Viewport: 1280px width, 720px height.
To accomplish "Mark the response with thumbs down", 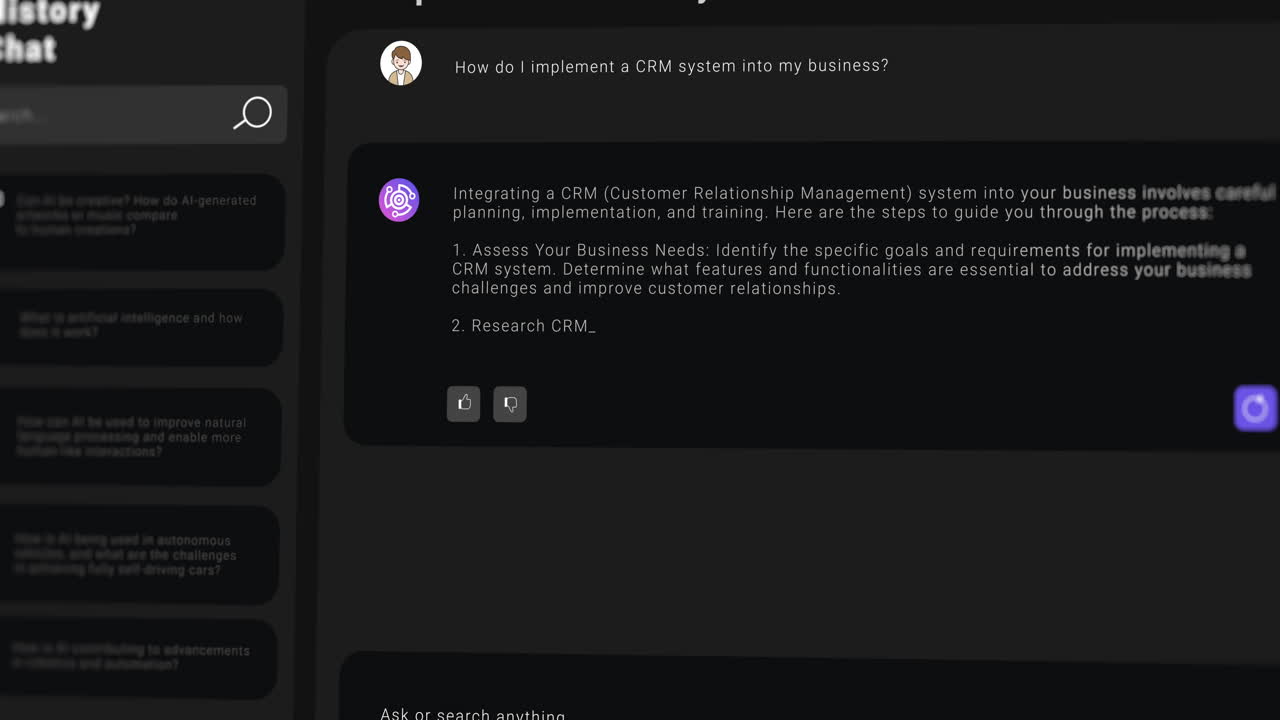I will pos(510,404).
